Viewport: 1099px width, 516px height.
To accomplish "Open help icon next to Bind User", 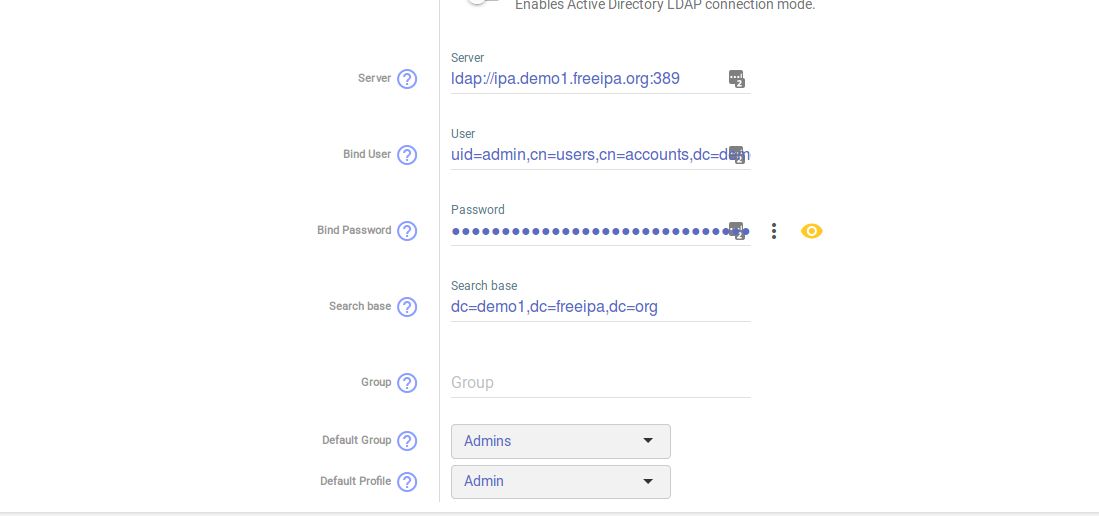I will point(407,155).
